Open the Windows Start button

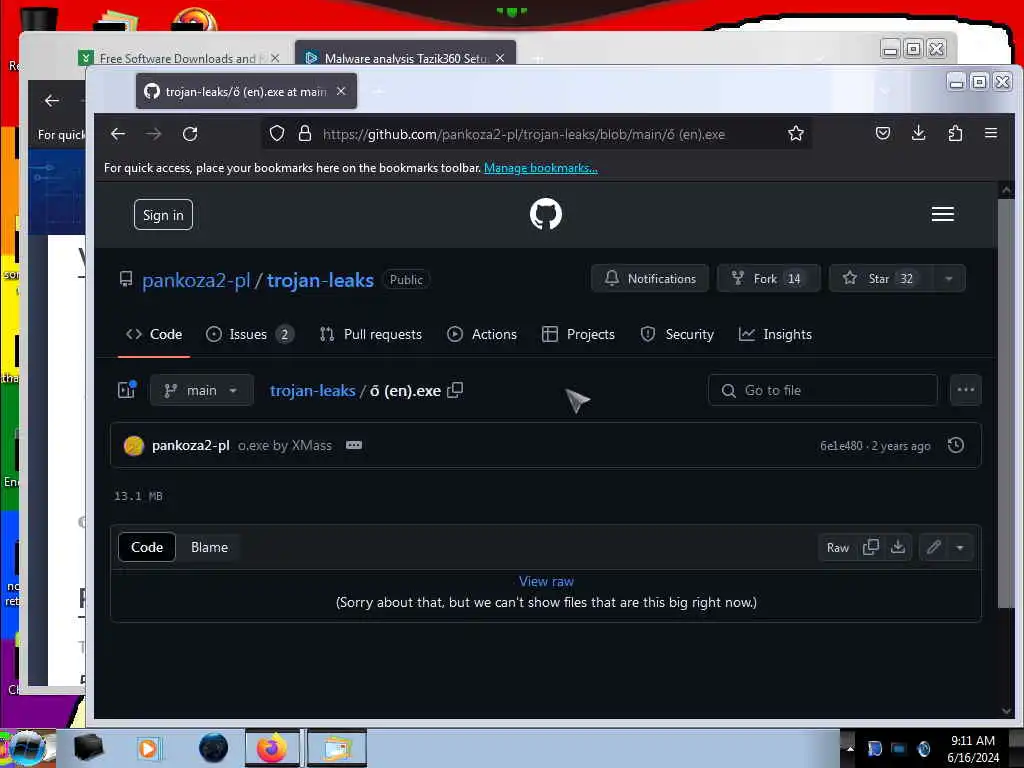click(26, 748)
